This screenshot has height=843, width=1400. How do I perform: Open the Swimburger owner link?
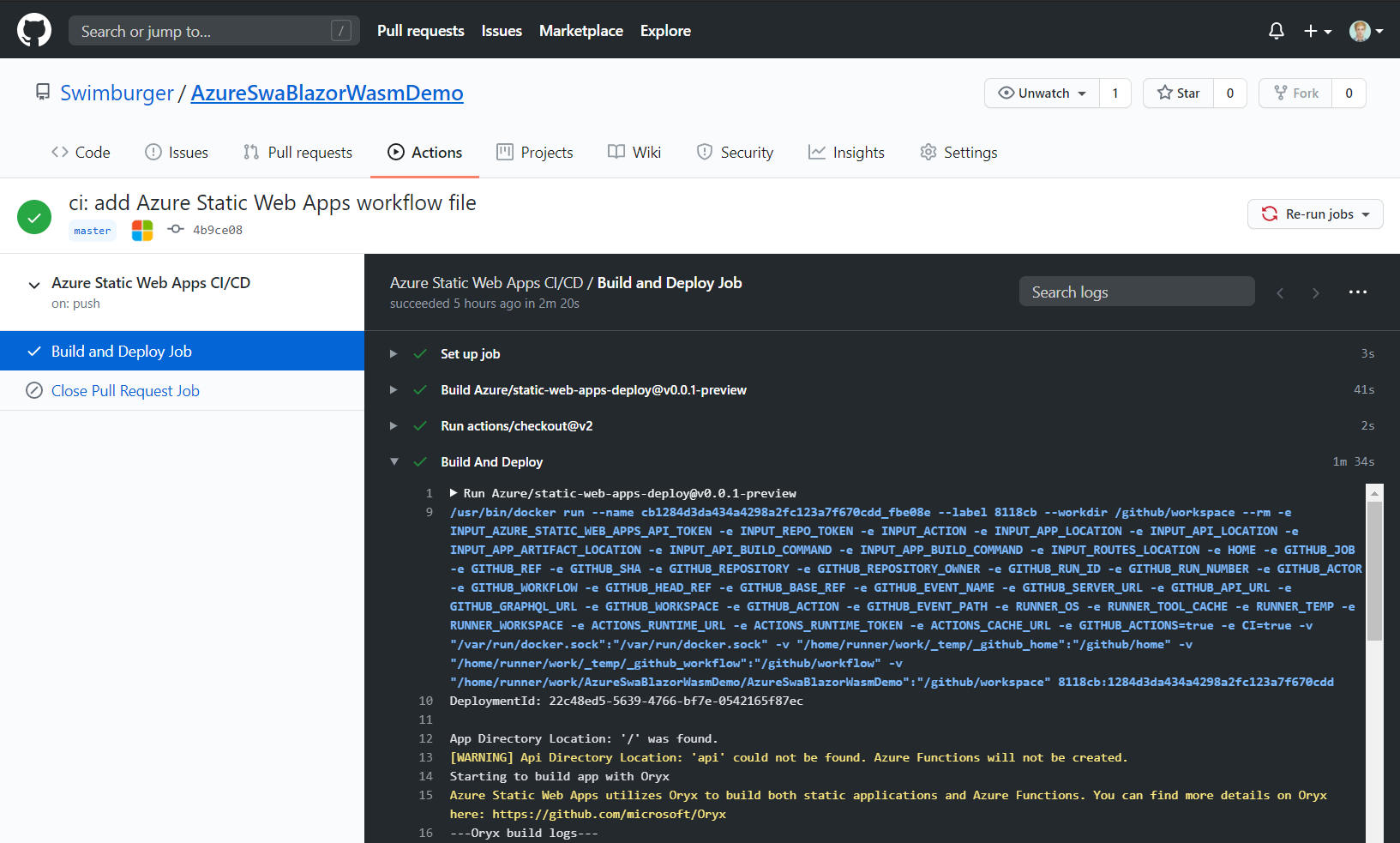tap(117, 93)
